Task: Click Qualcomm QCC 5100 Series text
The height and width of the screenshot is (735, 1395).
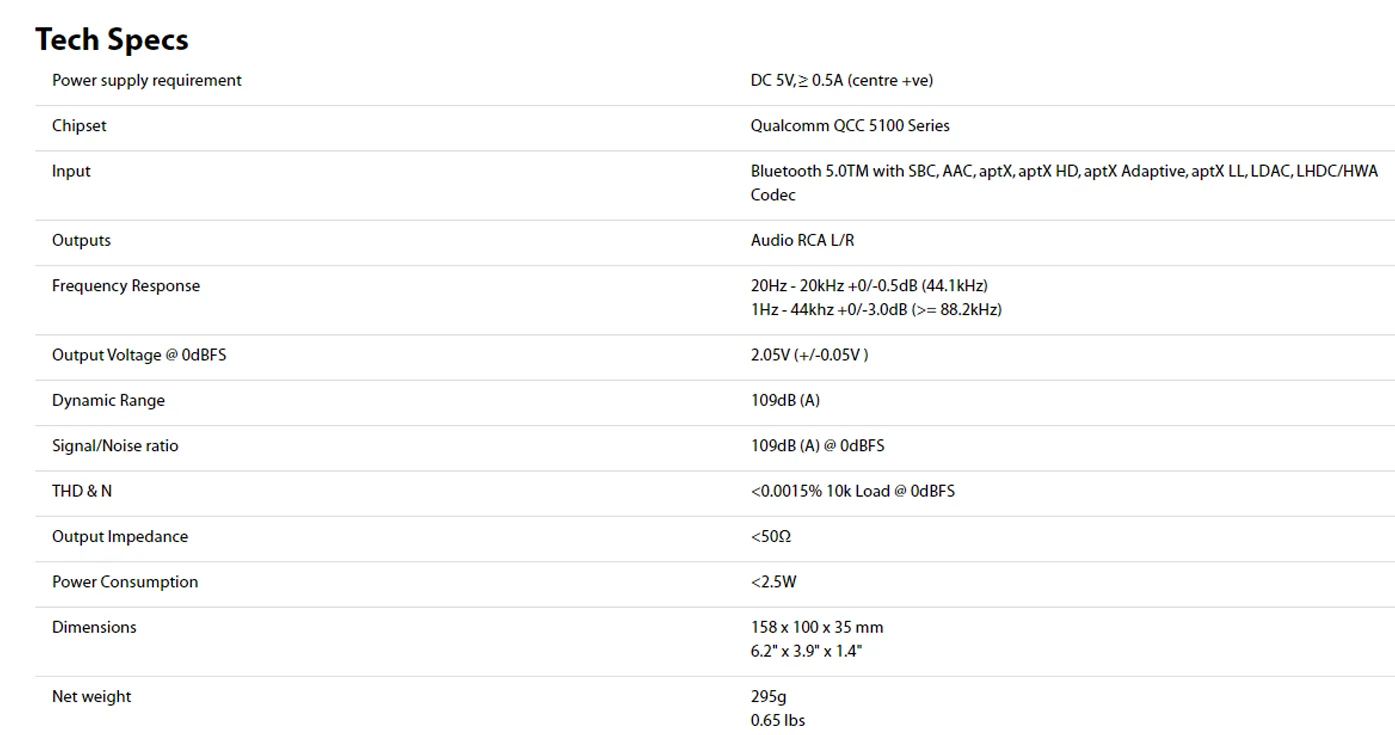Action: [x=850, y=126]
